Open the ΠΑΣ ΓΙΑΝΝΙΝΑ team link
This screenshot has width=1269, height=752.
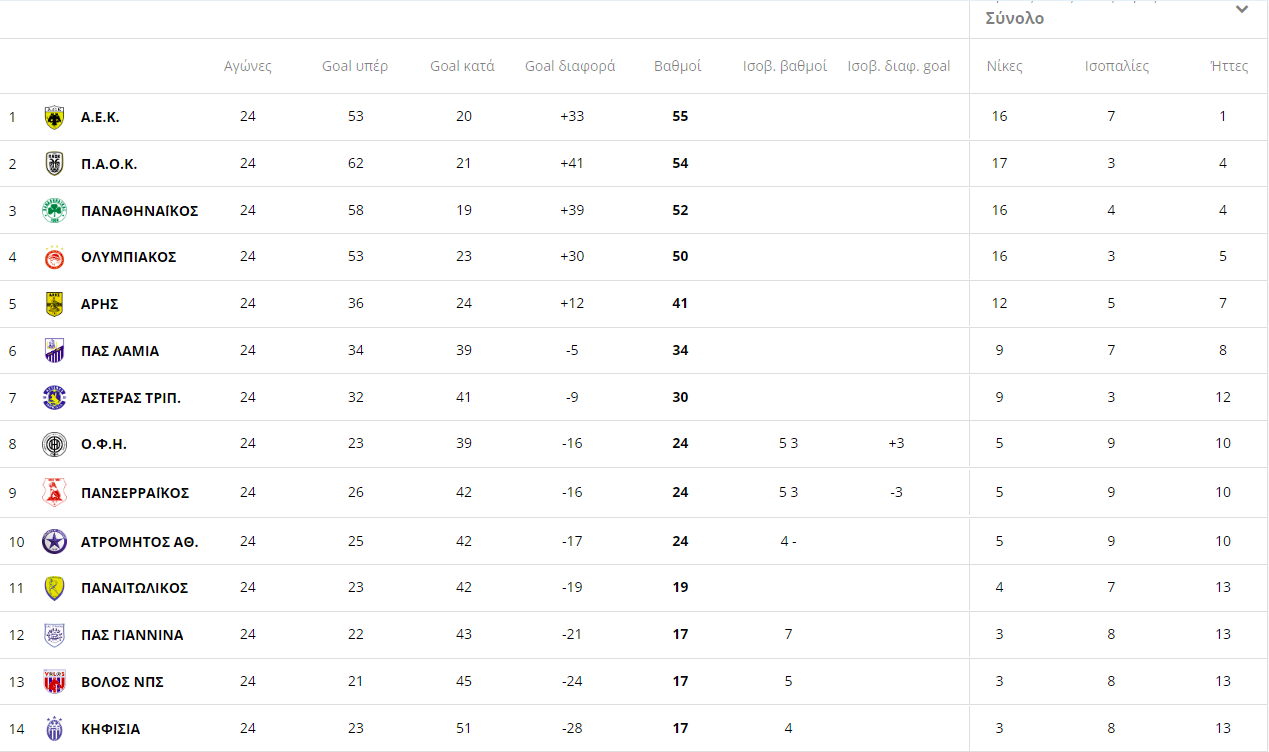[x=132, y=635]
